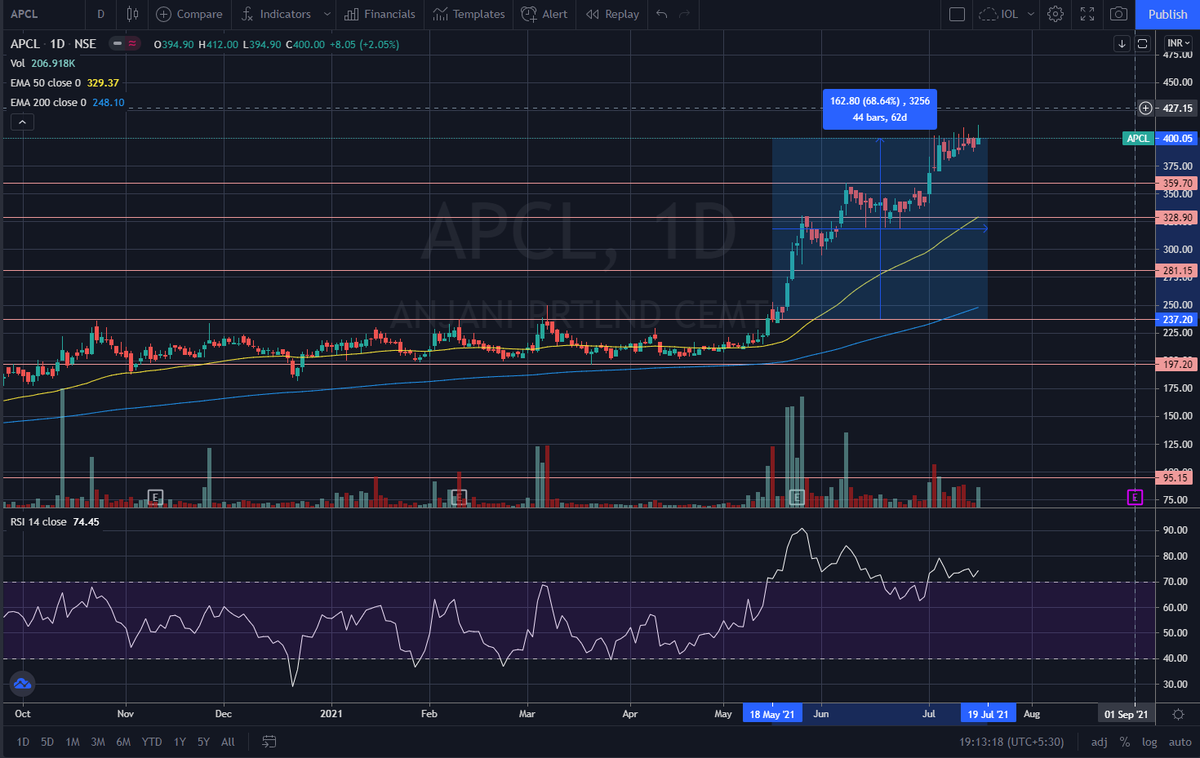Create an Alert with the clock icon
This screenshot has height=758, width=1200.
545,14
